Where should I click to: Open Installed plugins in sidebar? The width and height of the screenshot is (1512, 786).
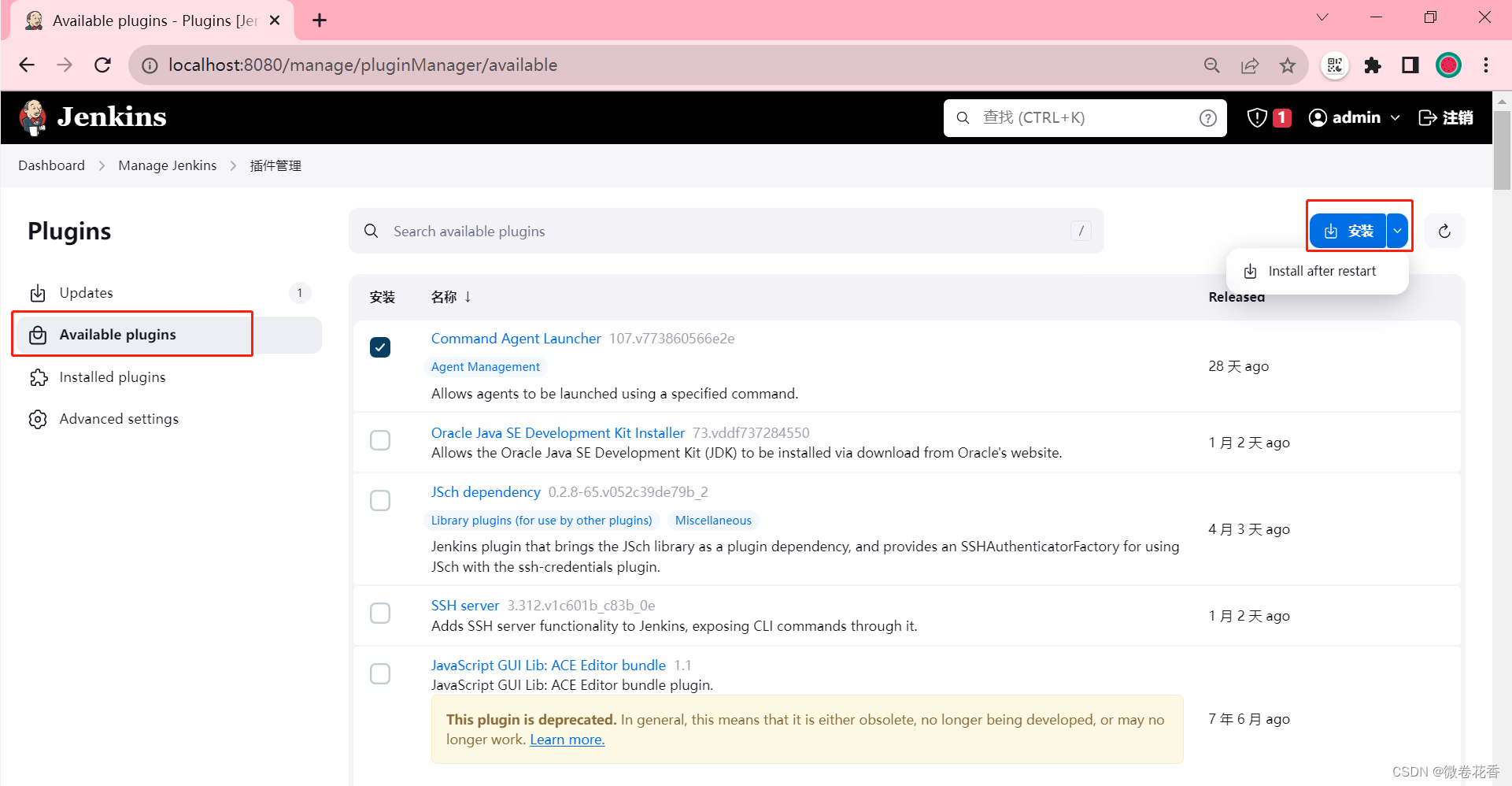(169, 377)
